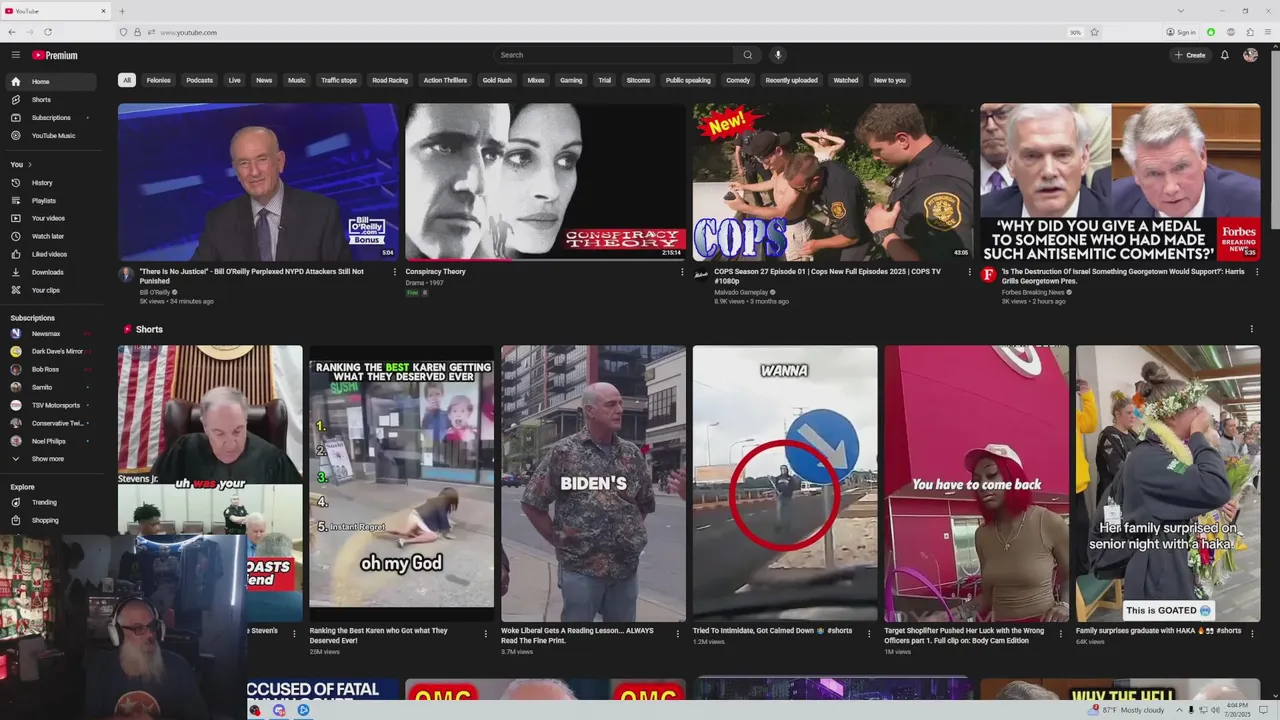The height and width of the screenshot is (720, 1280).
Task: Open the Newsmax subscription channel
Action: tap(51, 333)
